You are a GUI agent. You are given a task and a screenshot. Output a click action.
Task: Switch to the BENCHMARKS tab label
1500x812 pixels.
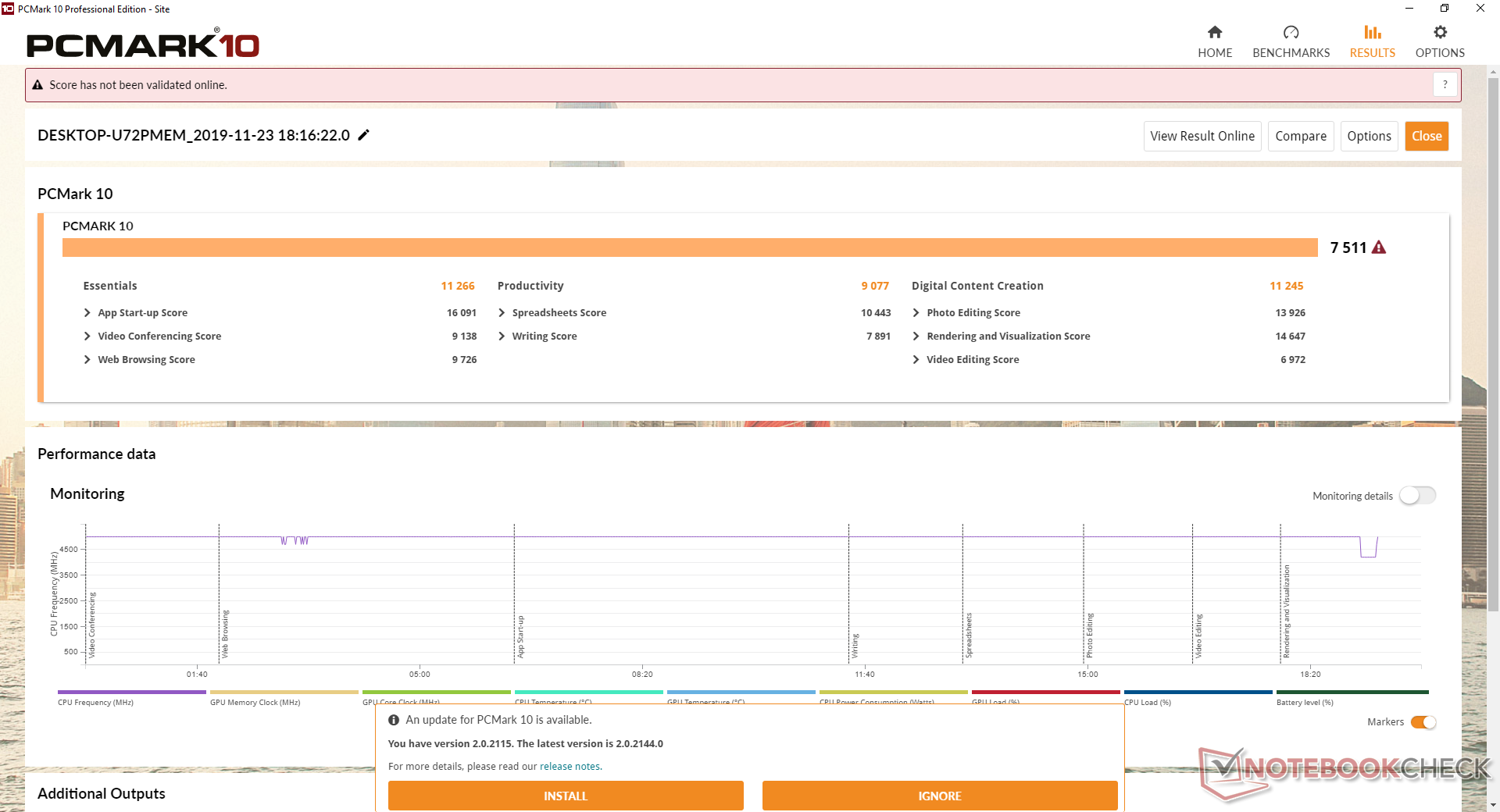coord(1291,53)
